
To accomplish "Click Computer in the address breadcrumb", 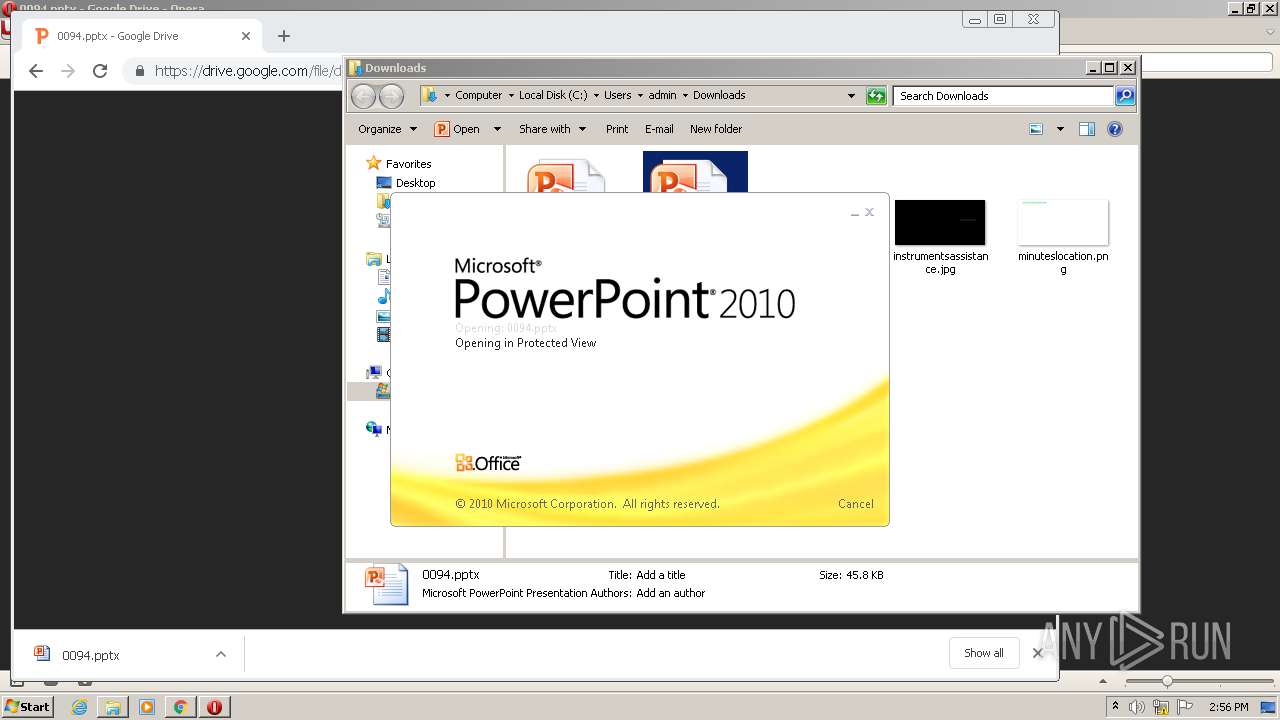I will tap(478, 96).
